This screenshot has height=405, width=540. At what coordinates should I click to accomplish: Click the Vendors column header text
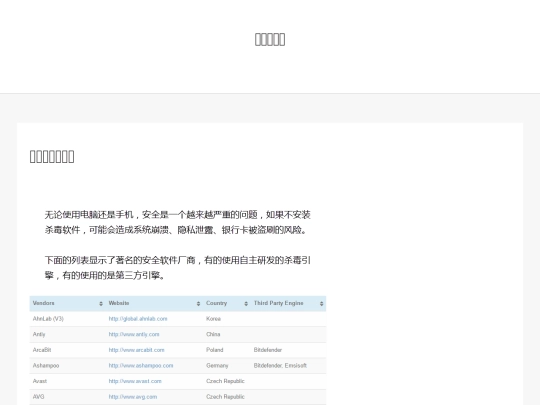click(43, 303)
